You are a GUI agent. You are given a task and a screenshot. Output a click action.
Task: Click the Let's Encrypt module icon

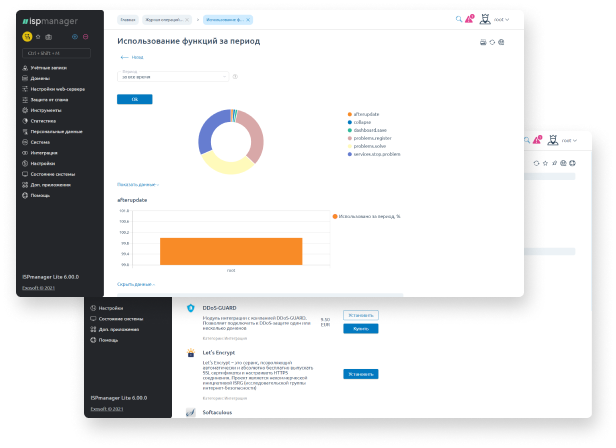point(191,353)
